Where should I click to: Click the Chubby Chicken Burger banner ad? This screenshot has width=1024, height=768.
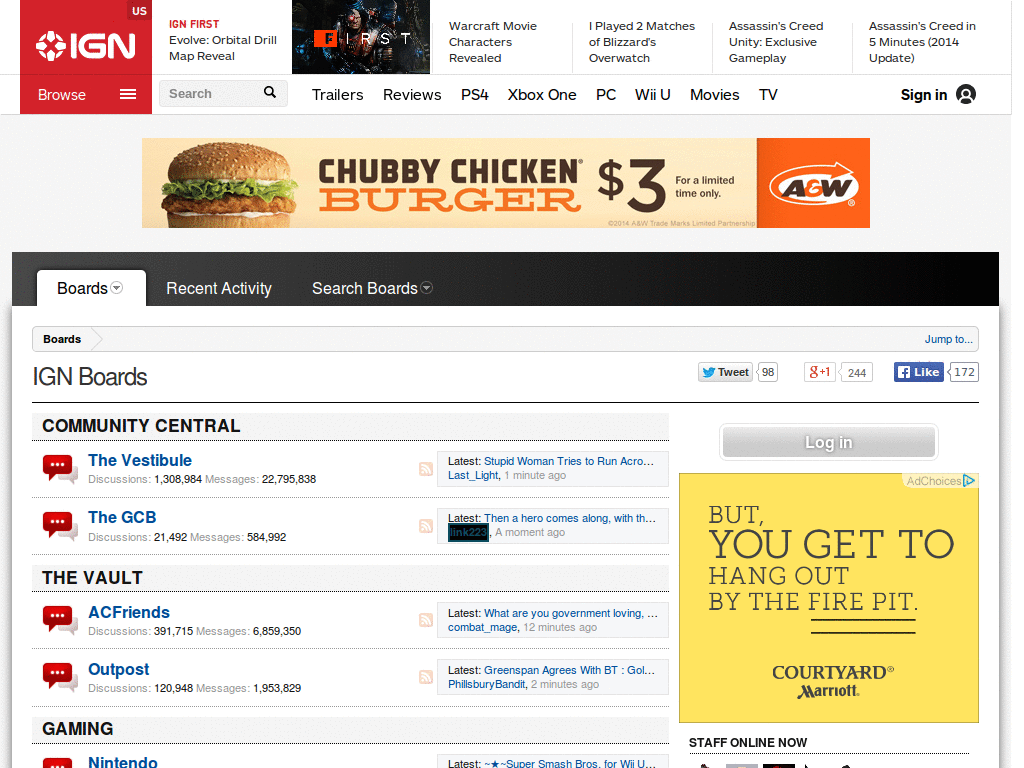click(506, 183)
